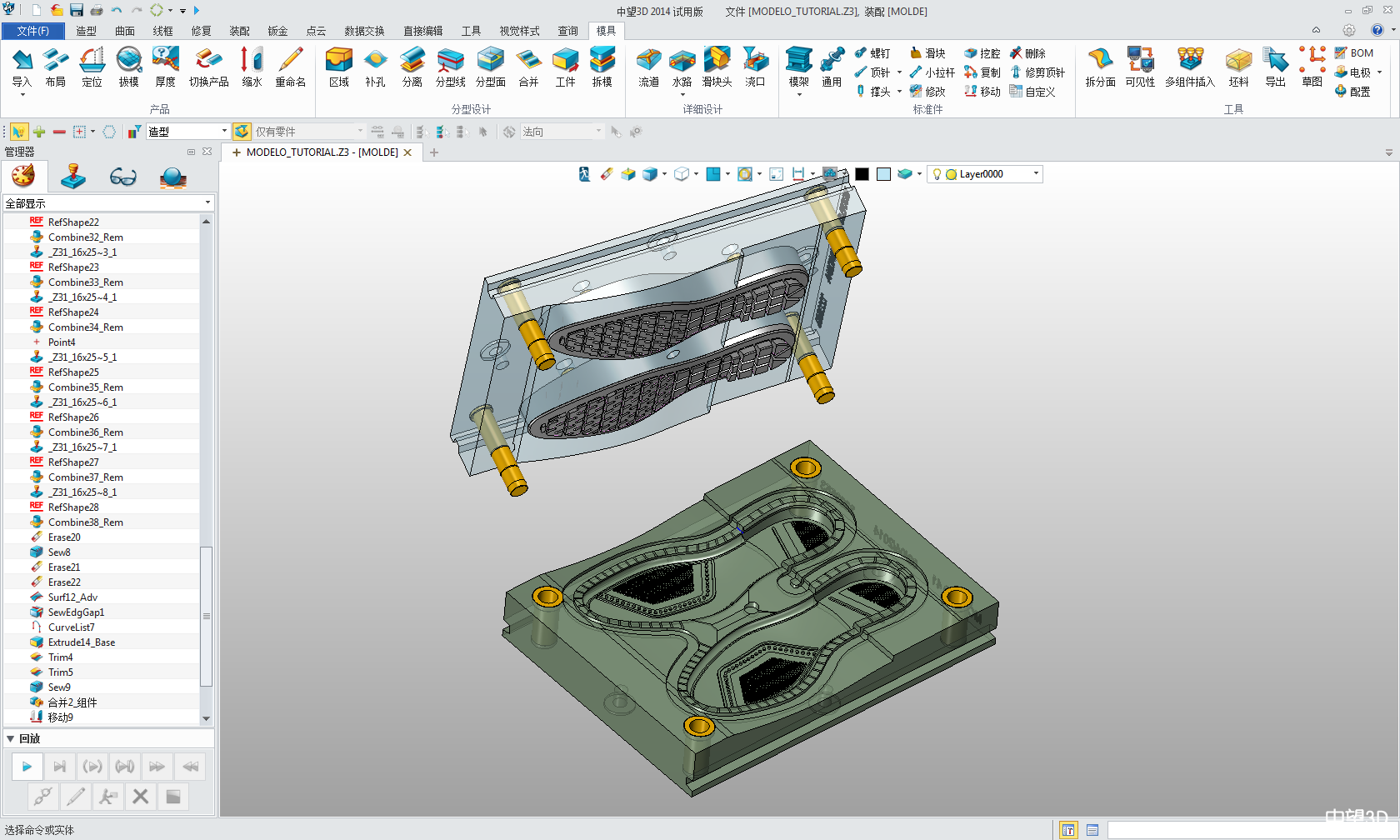The image size is (1400, 840).
Task: Expand the 全部显示 filter dropdown
Action: (x=207, y=203)
